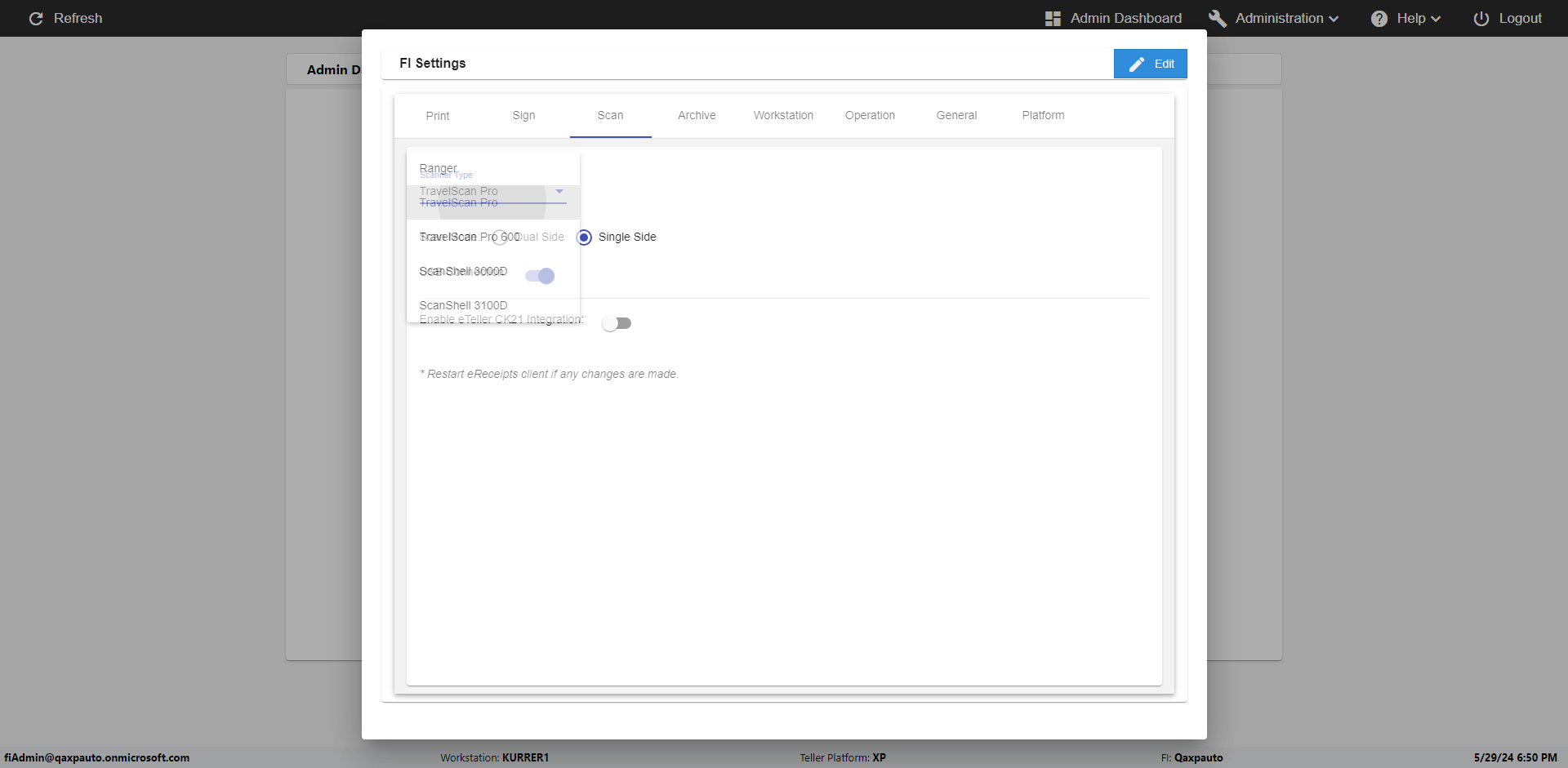Open the Archive tab

click(x=697, y=116)
